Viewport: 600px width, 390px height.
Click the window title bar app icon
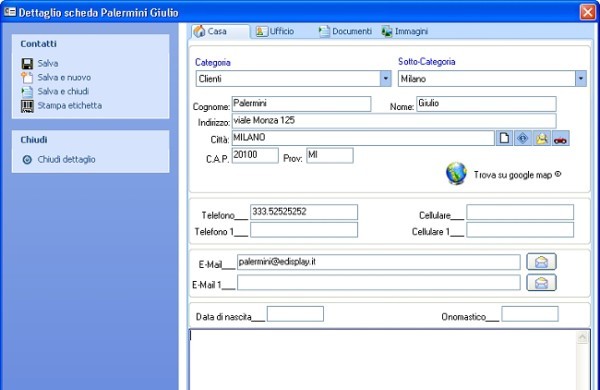(x=10, y=12)
